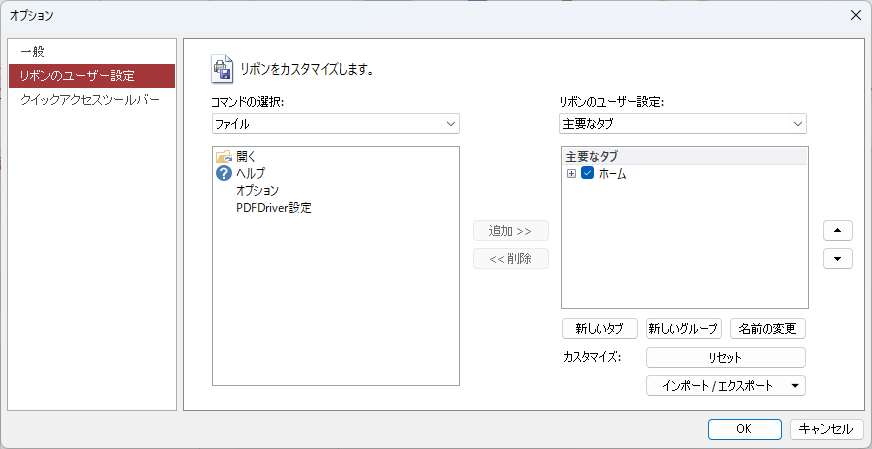
Task: Click the リセット button
Action: 726,357
